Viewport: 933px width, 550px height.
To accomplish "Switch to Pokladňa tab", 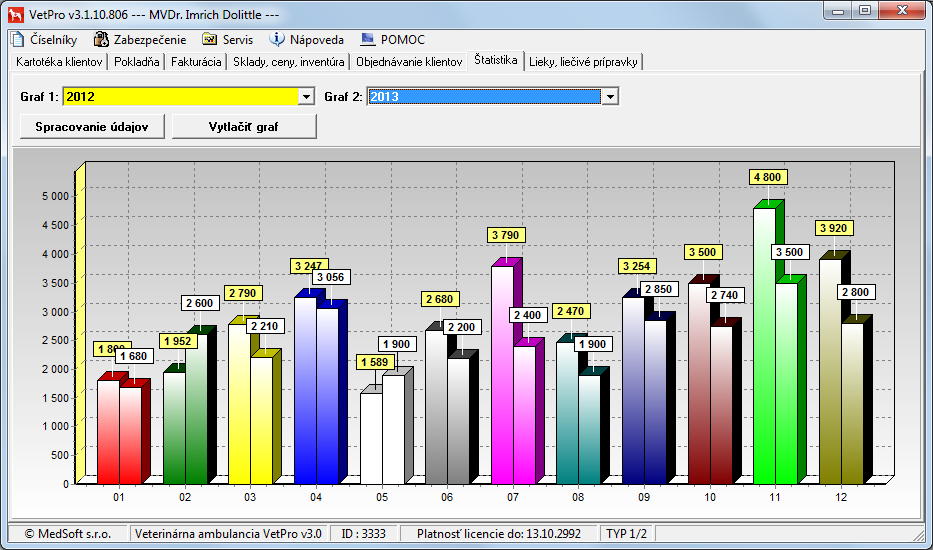I will click(137, 62).
